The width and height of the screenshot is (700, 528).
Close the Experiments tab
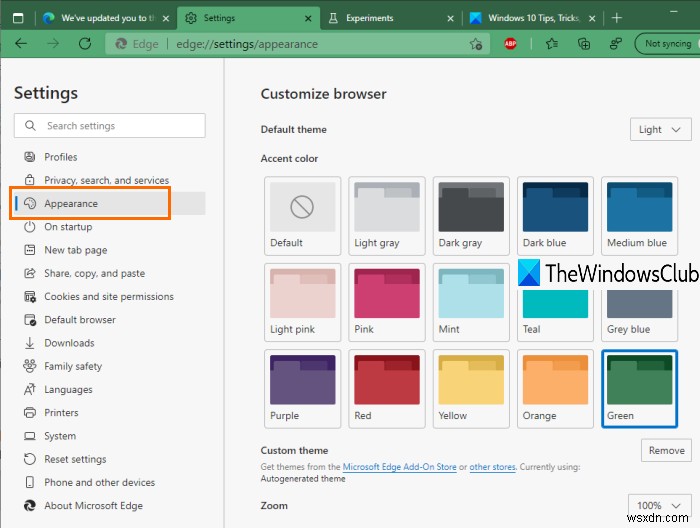coord(450,18)
